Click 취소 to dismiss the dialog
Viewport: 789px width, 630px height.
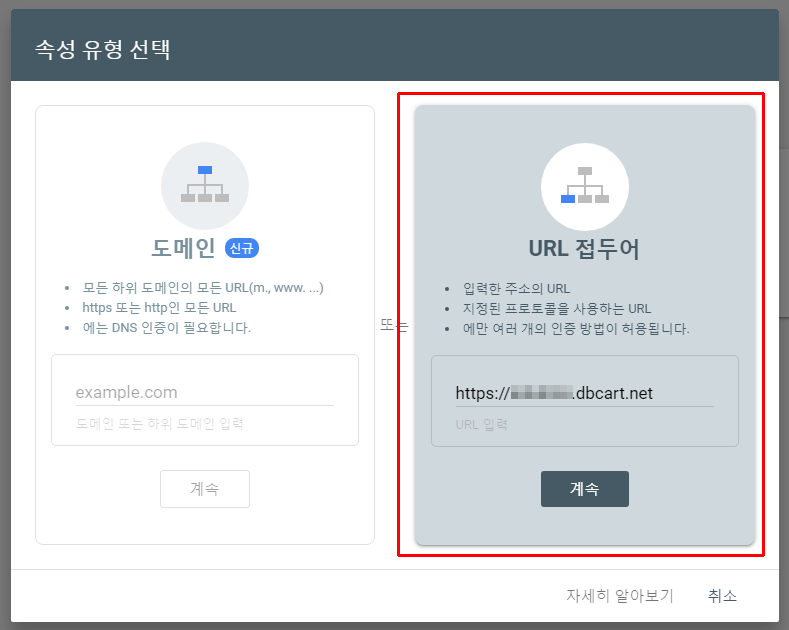722,596
